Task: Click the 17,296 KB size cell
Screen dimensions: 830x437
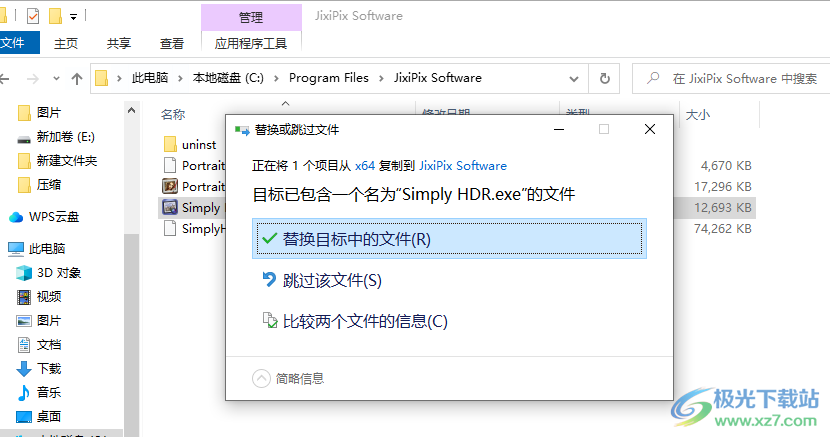Action: point(723,187)
